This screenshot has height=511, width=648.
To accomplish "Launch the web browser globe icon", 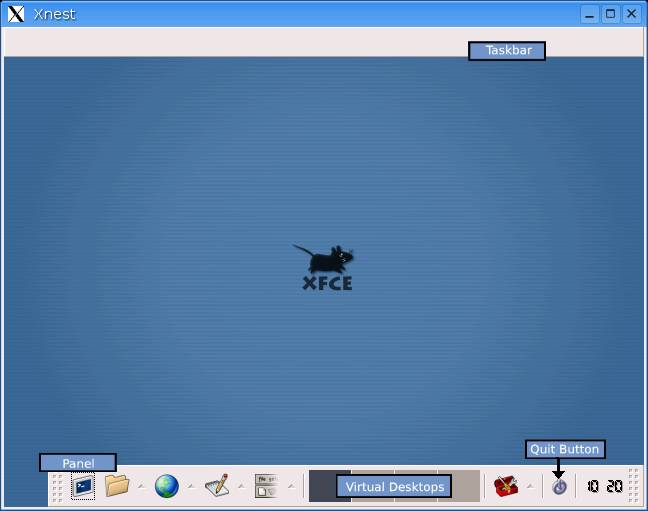I will point(167,486).
